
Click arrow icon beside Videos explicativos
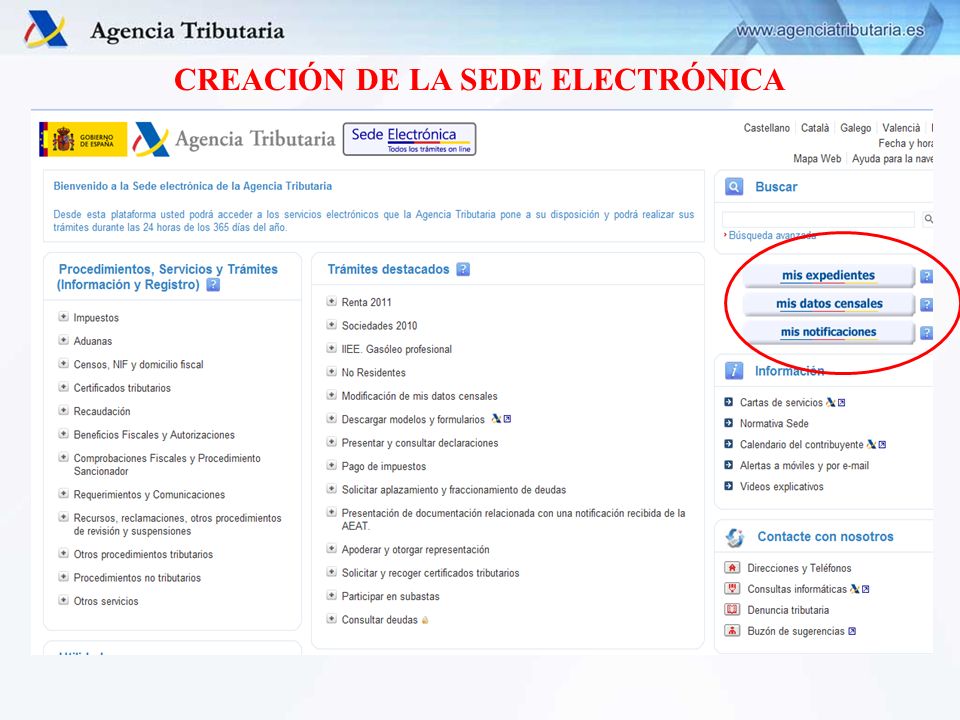pyautogui.click(x=729, y=486)
